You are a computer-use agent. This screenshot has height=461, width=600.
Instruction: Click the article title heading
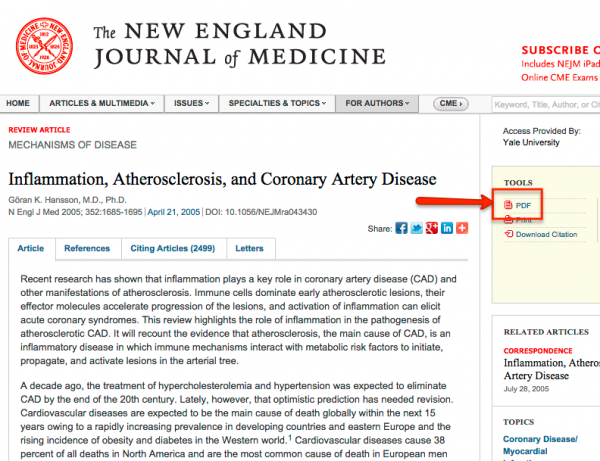pyautogui.click(x=222, y=179)
